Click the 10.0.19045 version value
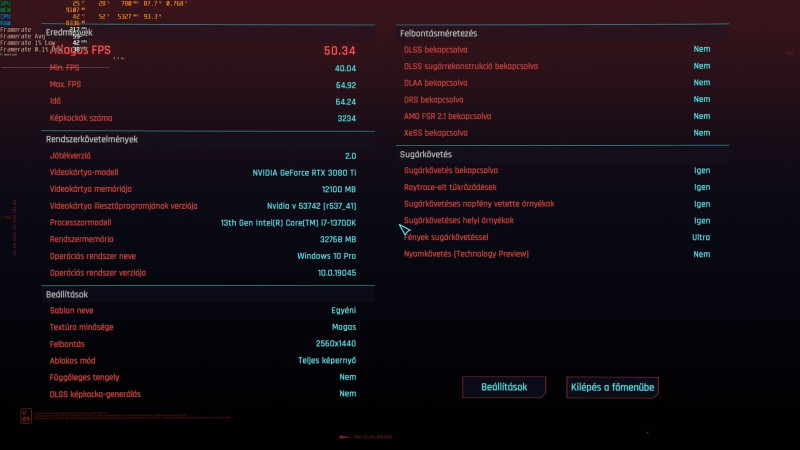The image size is (800, 450). pos(337,273)
